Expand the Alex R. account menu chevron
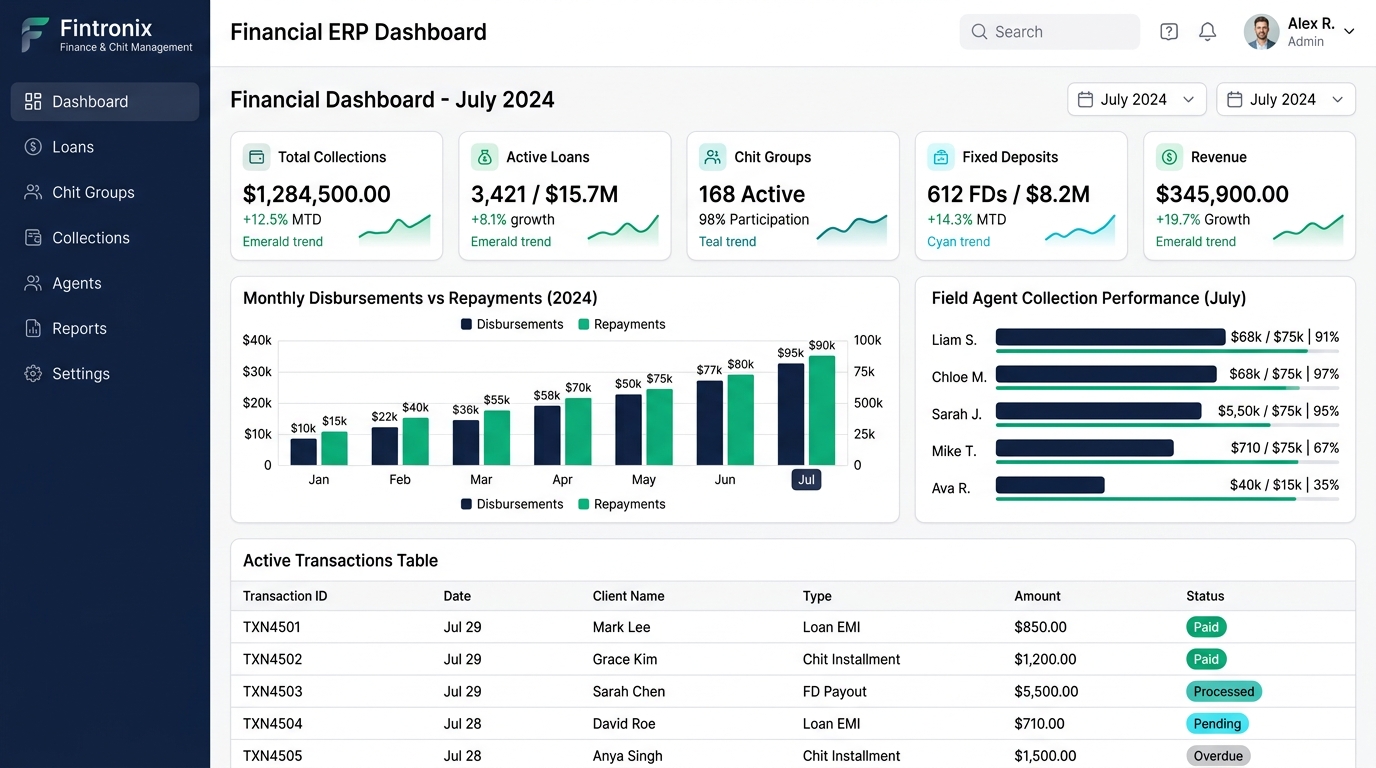The height and width of the screenshot is (768, 1376). click(x=1349, y=32)
